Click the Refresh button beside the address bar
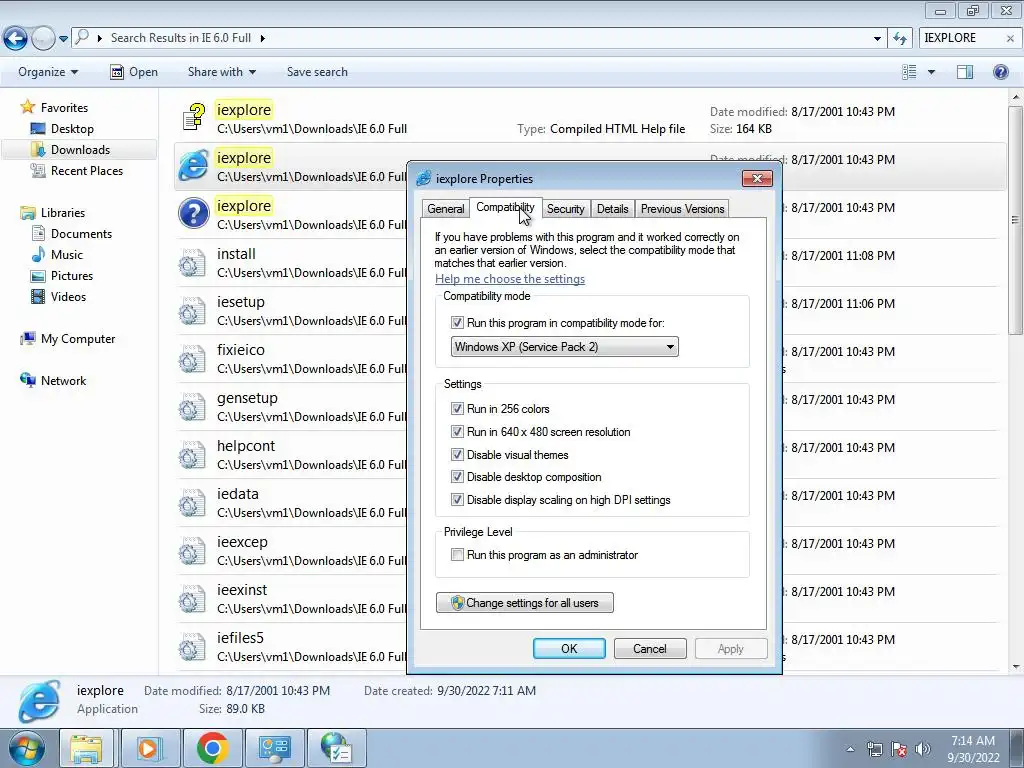Image resolution: width=1024 pixels, height=768 pixels. tap(900, 39)
